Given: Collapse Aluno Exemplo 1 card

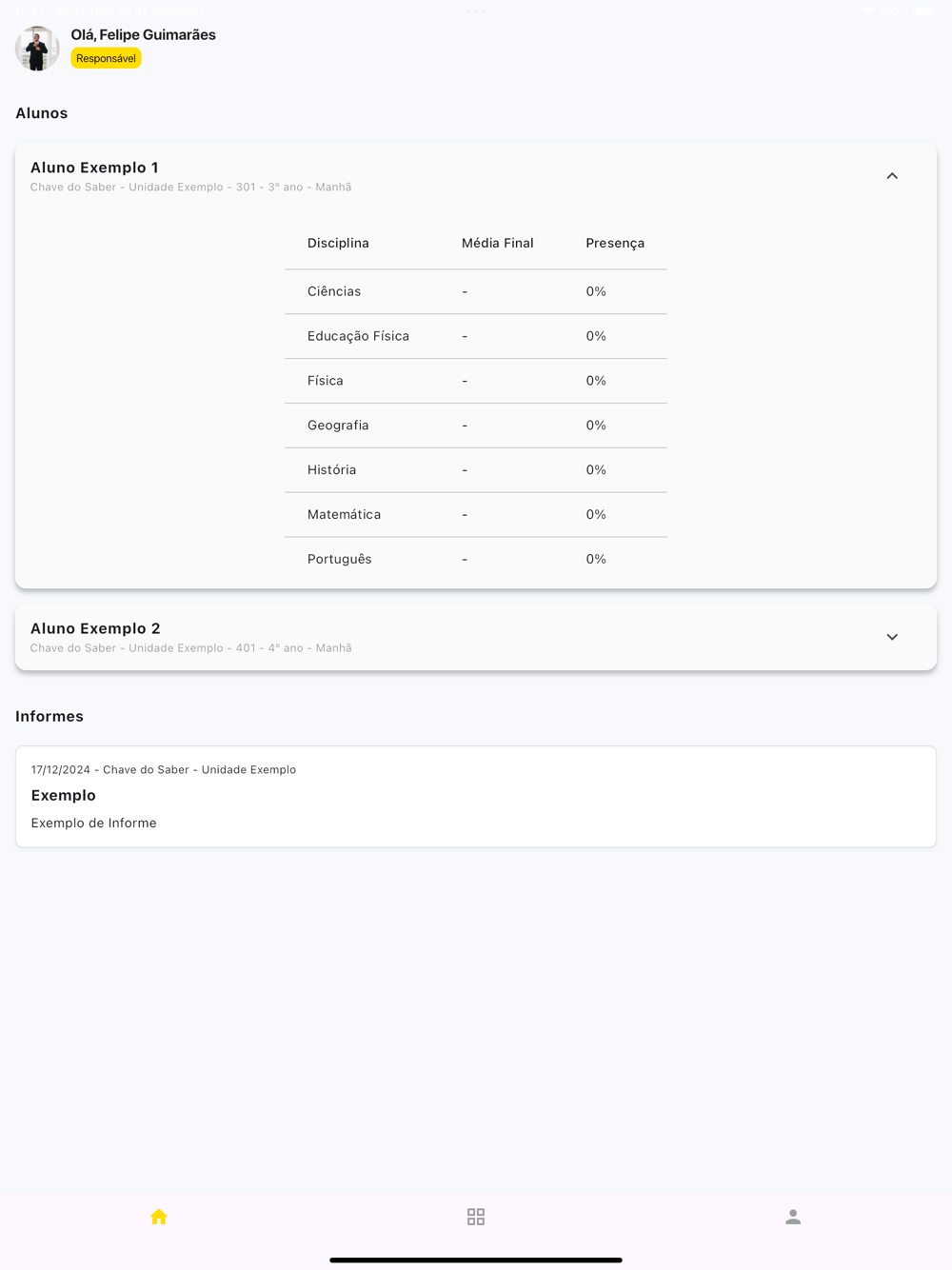Looking at the screenshot, I should pyautogui.click(x=892, y=176).
